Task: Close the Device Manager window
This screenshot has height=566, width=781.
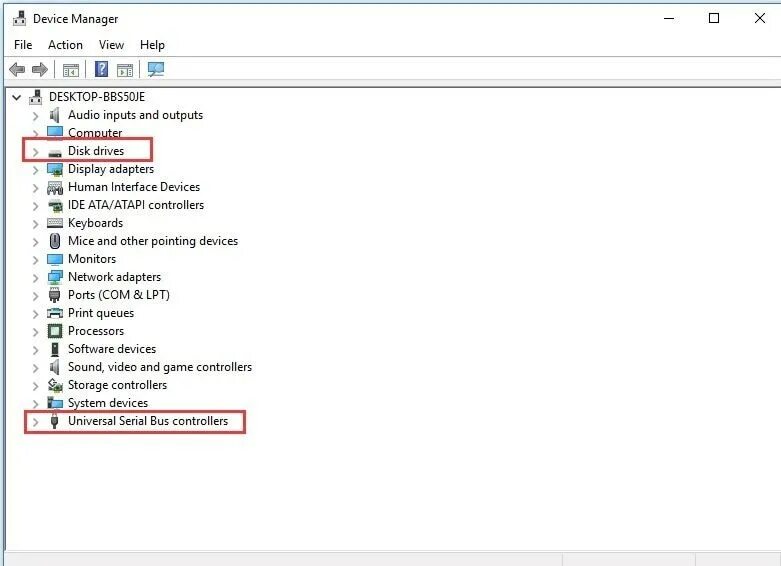Action: click(x=760, y=18)
